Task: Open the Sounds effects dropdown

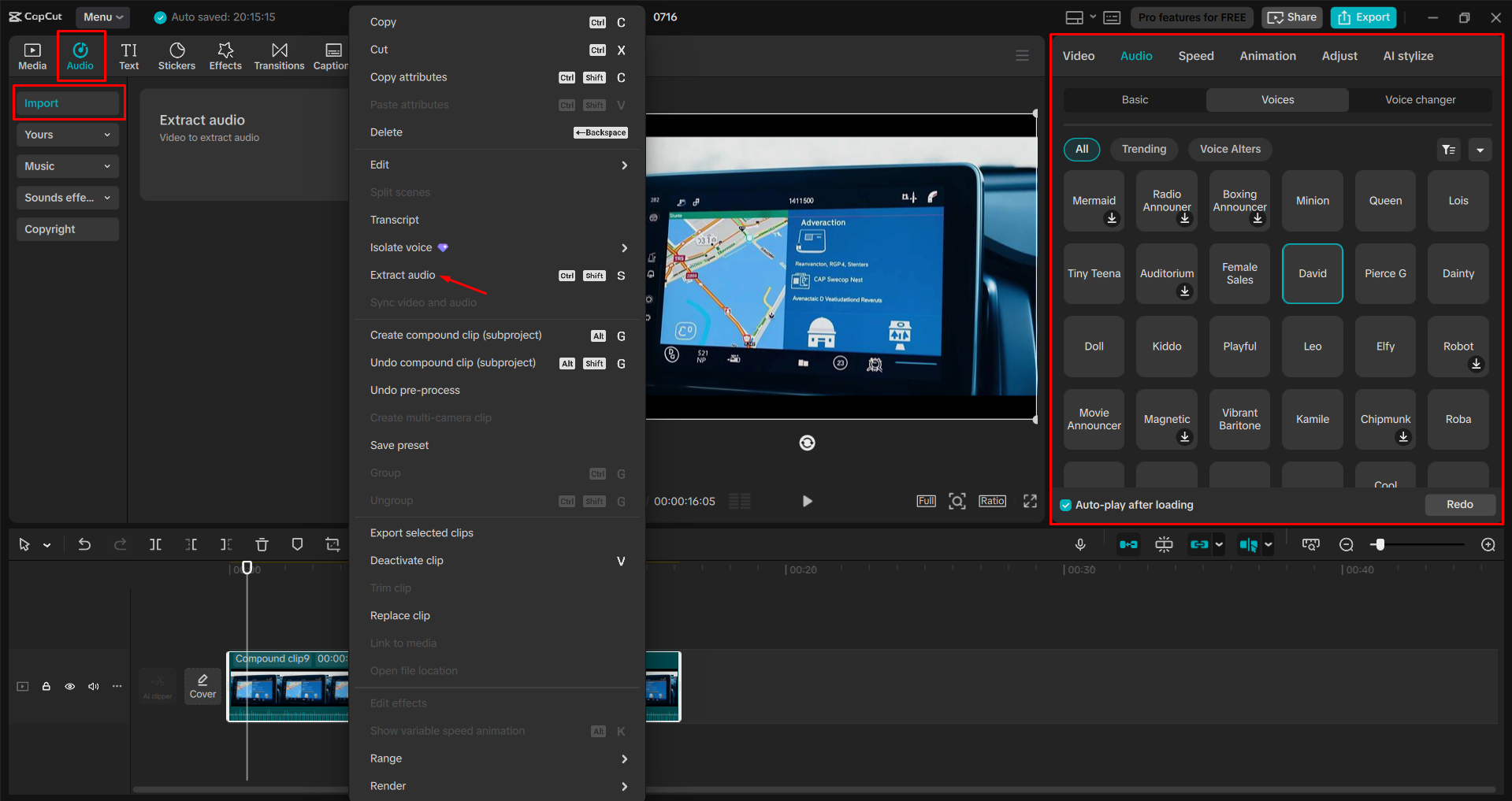Action: [67, 197]
